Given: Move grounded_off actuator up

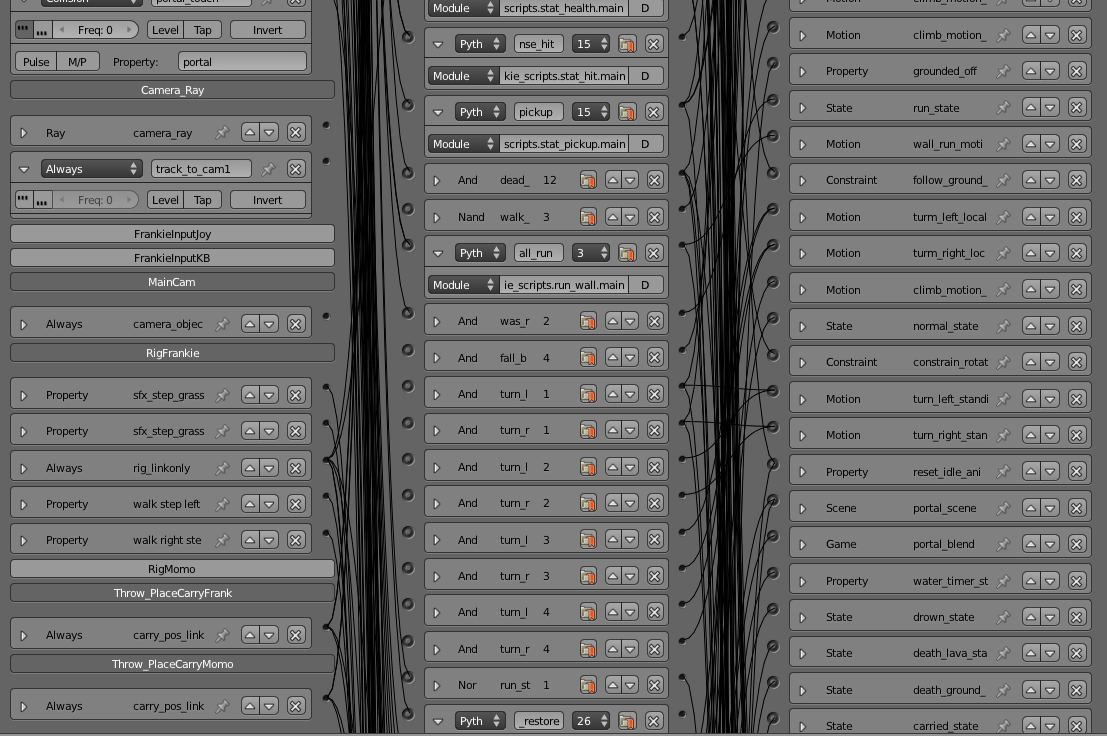Looking at the screenshot, I should 1030,71.
